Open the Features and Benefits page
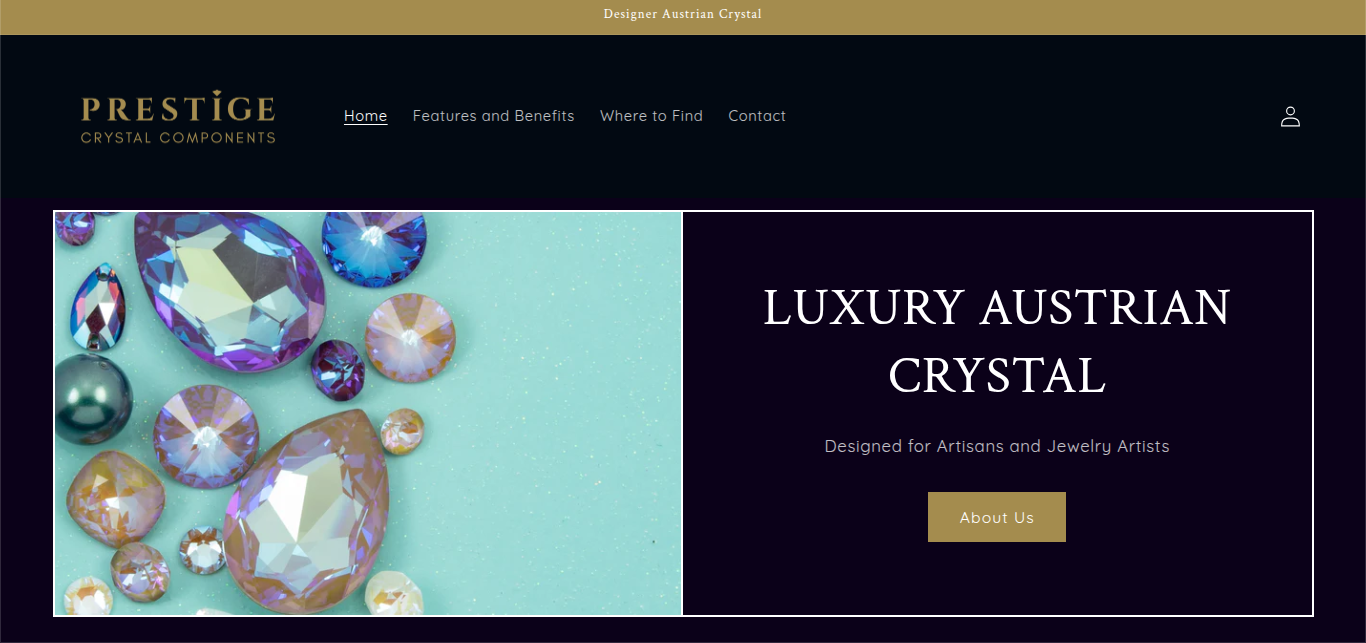 click(x=493, y=116)
